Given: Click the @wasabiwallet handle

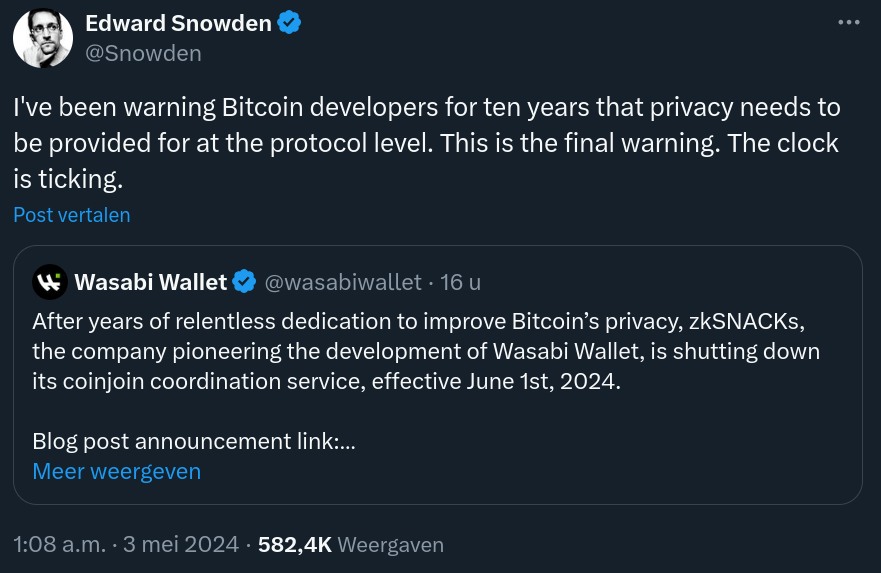Looking at the screenshot, I should pos(342,282).
